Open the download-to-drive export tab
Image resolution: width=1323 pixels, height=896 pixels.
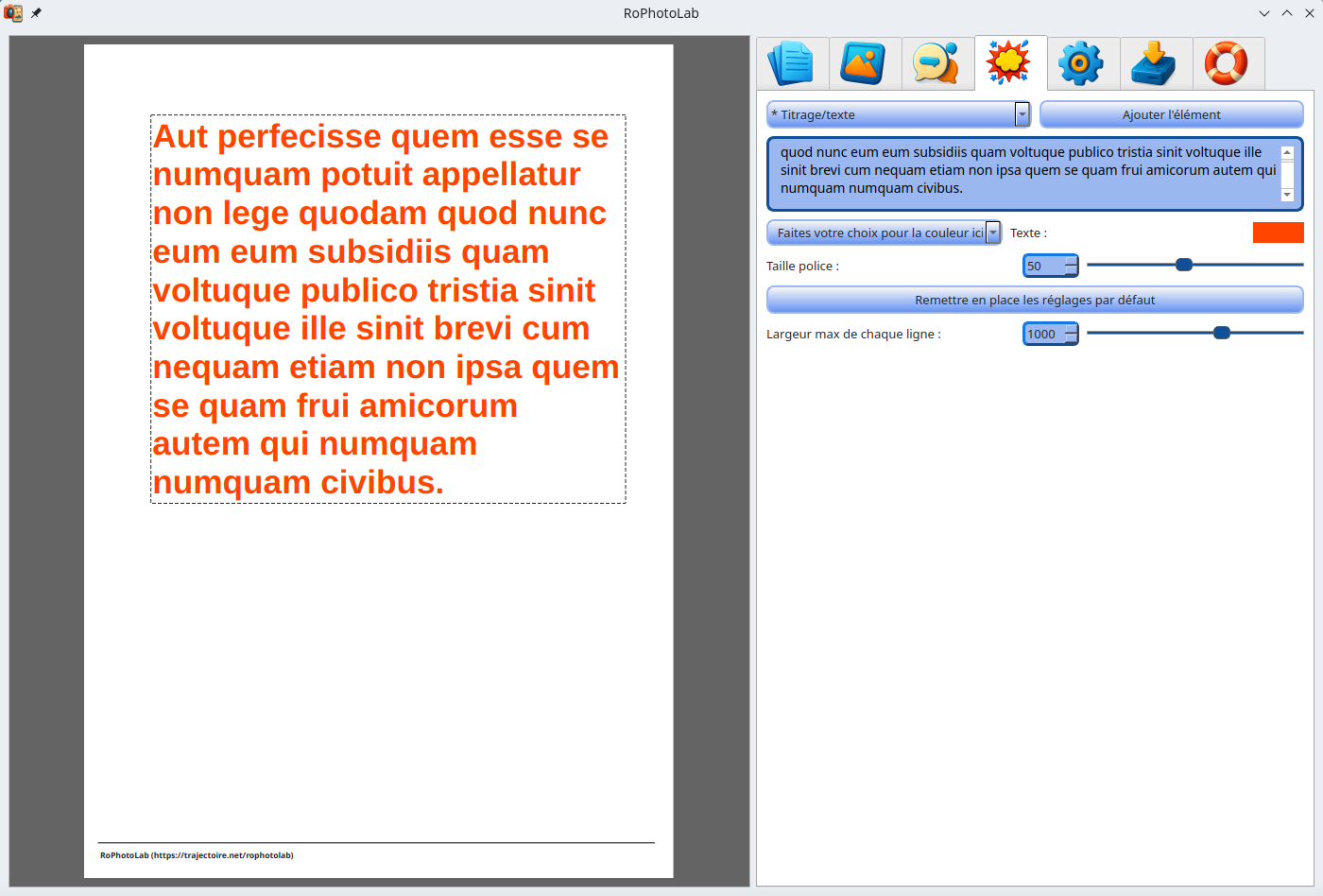1156,63
